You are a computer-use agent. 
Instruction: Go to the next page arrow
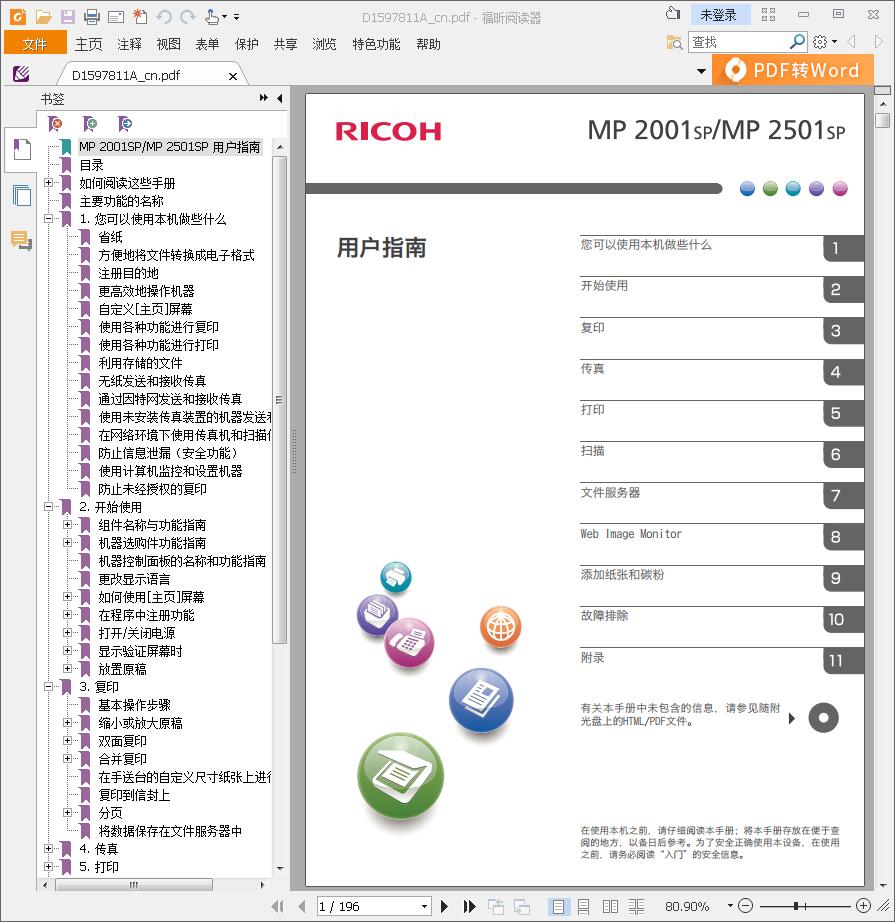click(445, 906)
